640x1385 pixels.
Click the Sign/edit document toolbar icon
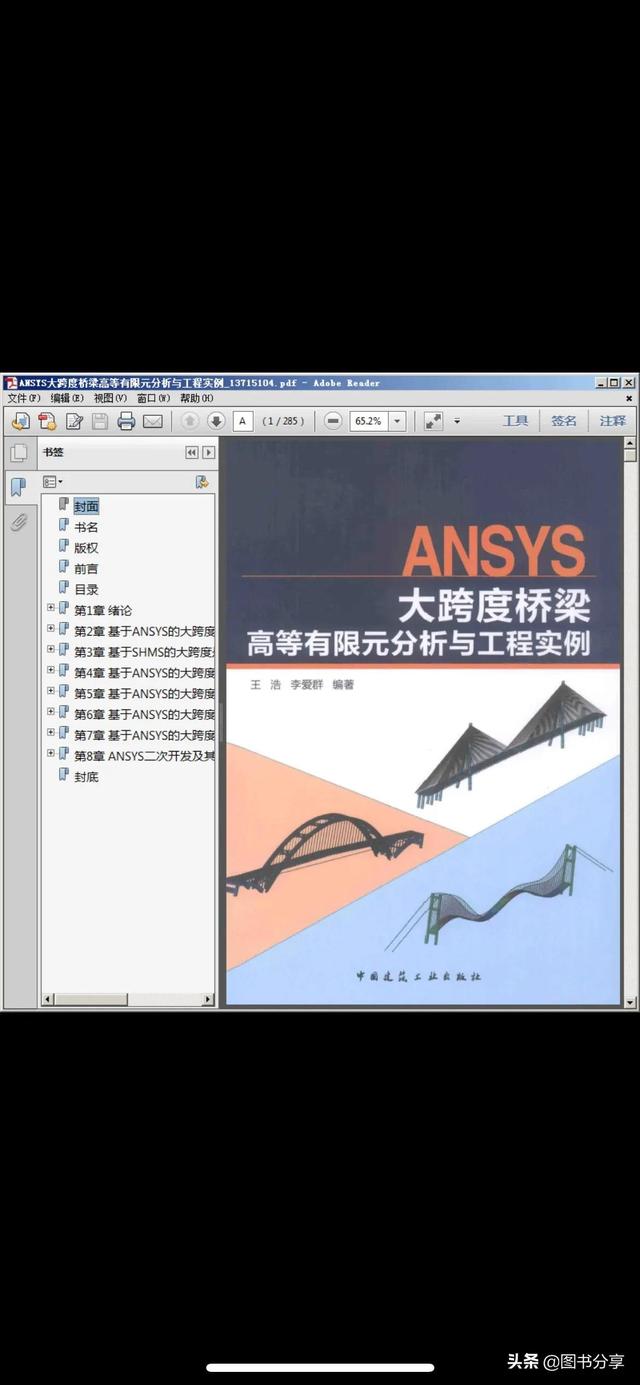73,421
